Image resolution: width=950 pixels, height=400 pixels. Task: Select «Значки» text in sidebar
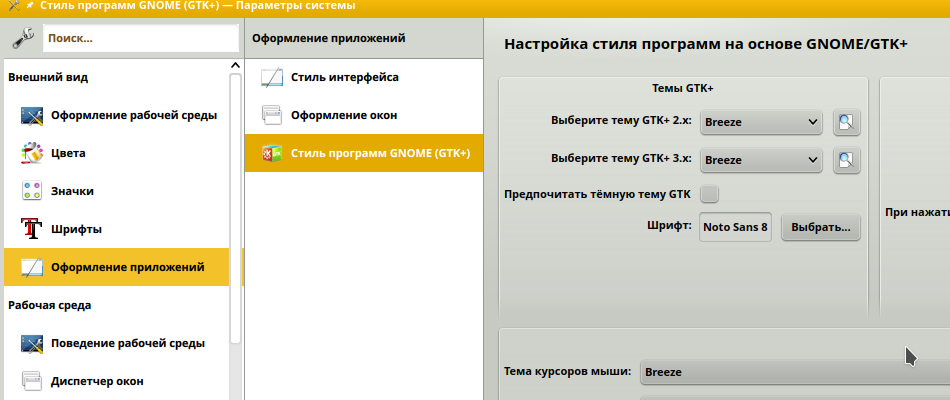click(x=72, y=192)
